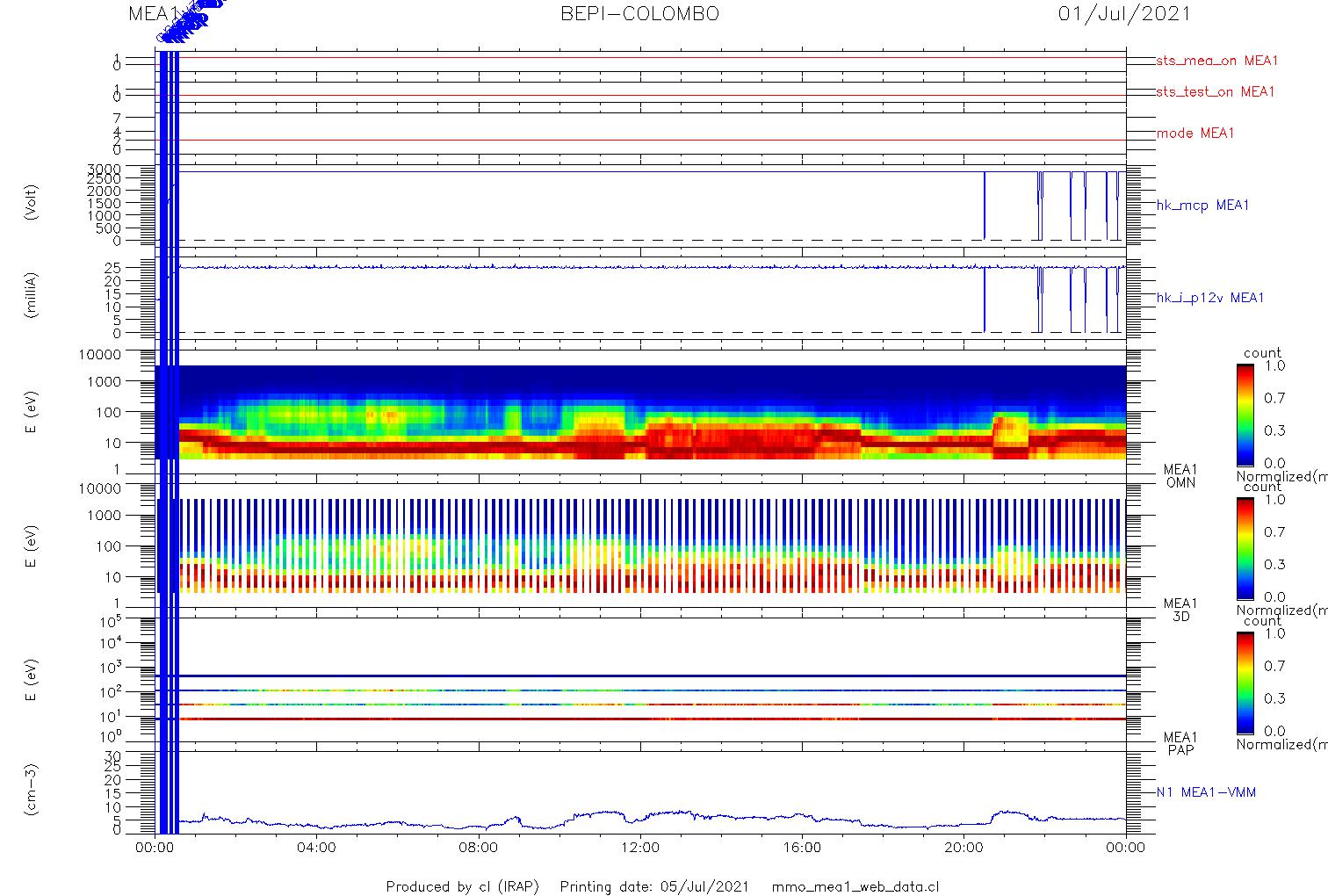Click the E (eV) label of the PAP panel
The image size is (1328, 896).
(32, 679)
